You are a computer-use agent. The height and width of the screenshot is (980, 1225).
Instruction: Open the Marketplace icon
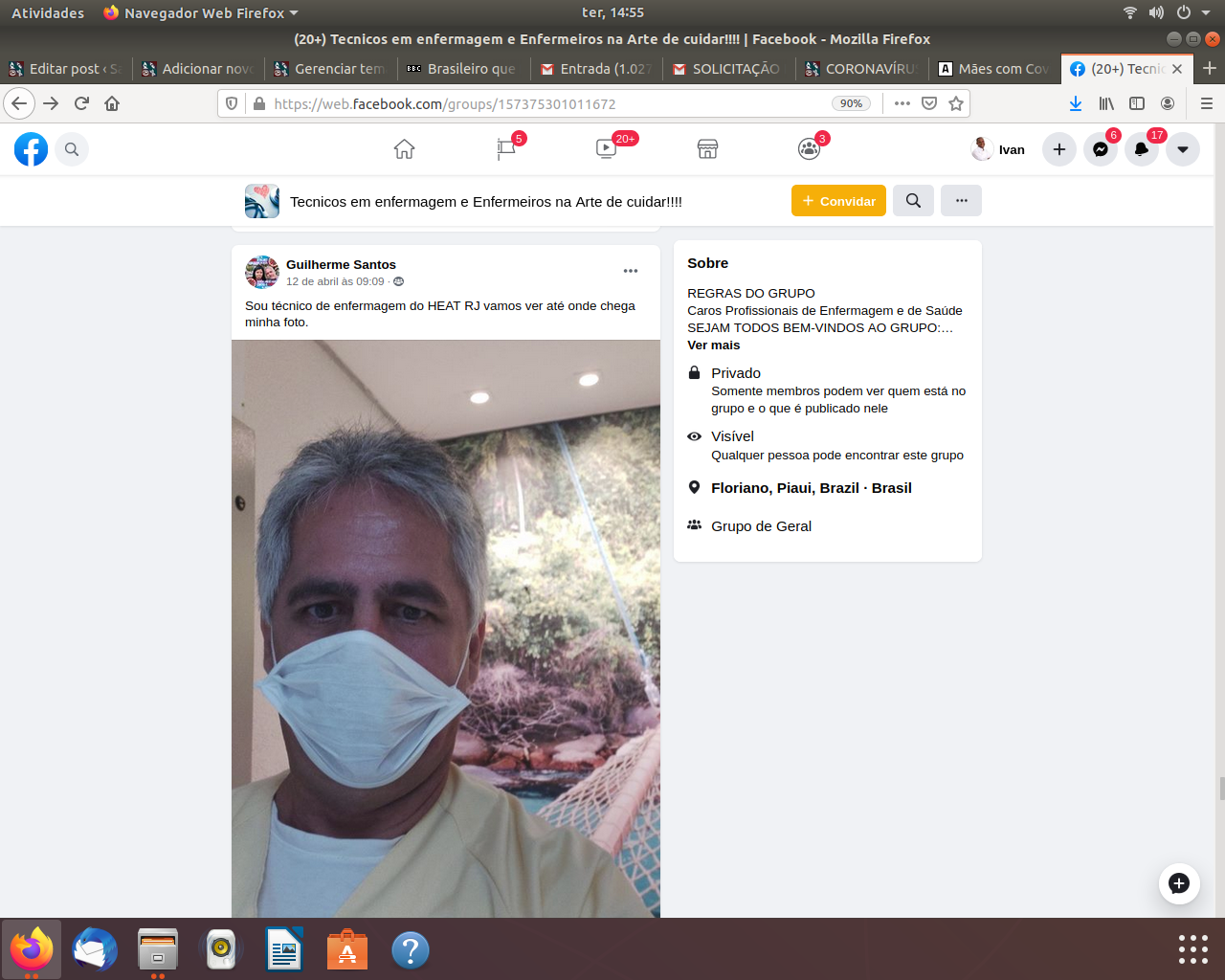(707, 149)
